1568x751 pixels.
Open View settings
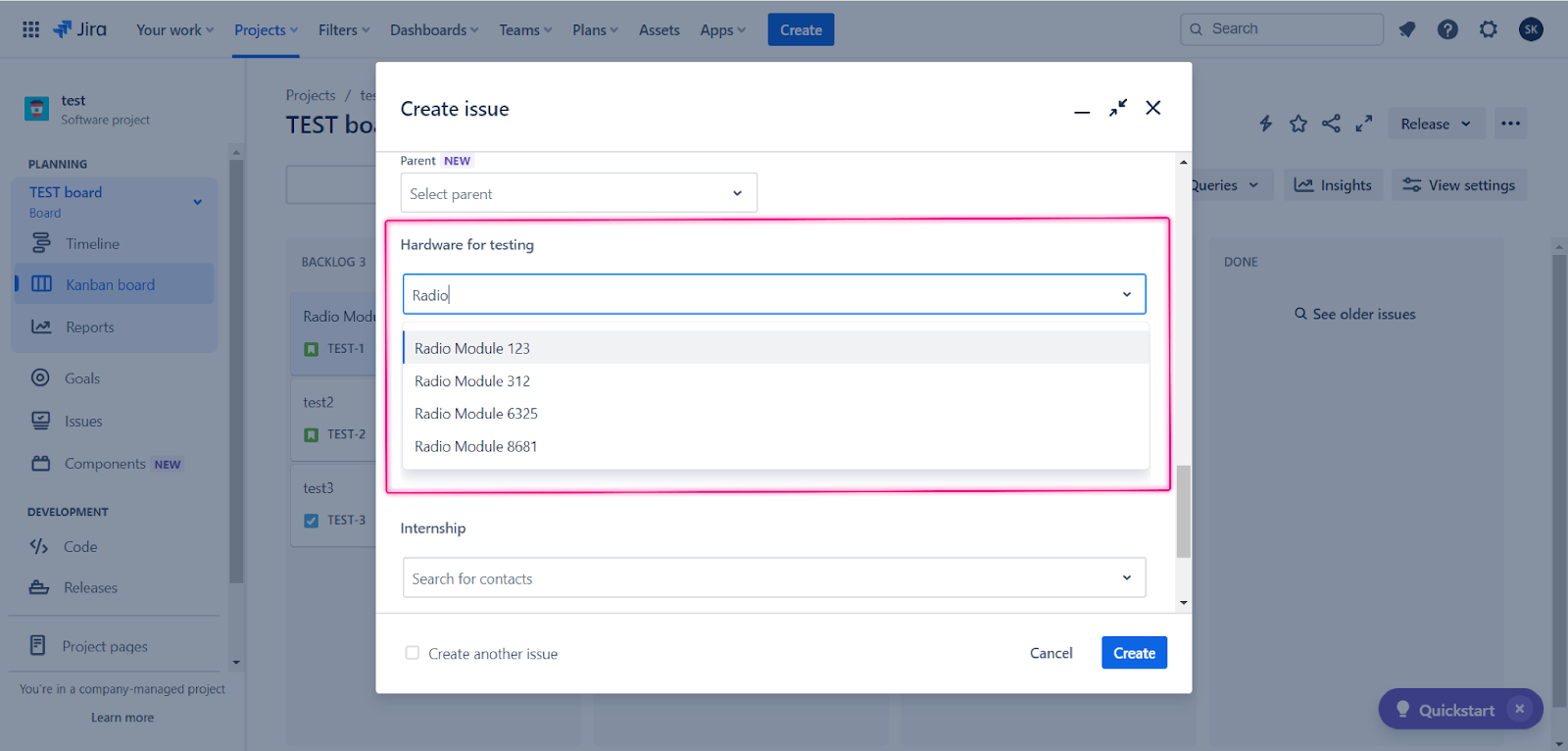pyautogui.click(x=1459, y=185)
